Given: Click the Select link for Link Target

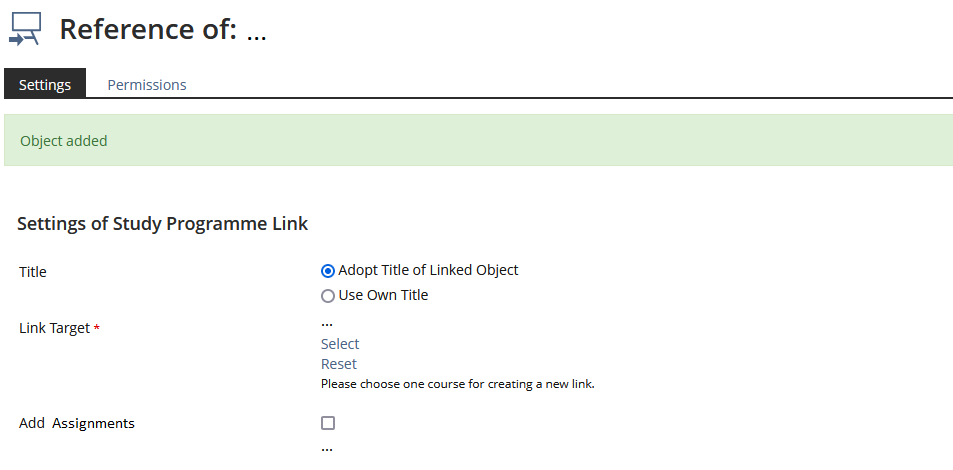Looking at the screenshot, I should tap(340, 344).
